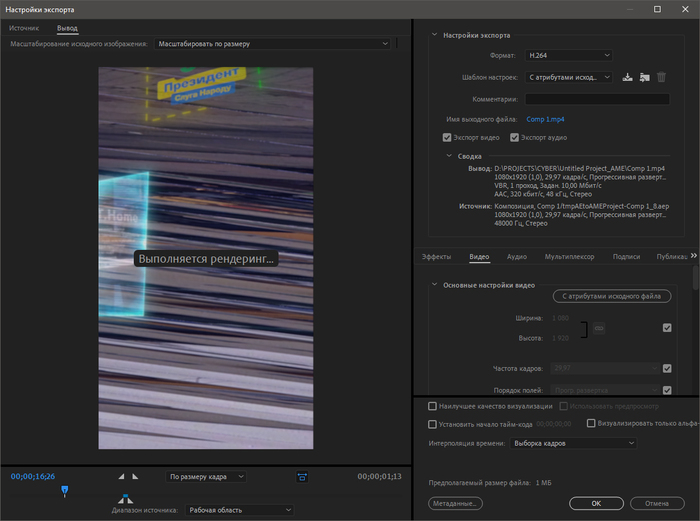Open the Интерполяция времени dropdown
Image resolution: width=700 pixels, height=521 pixels.
click(x=572, y=442)
